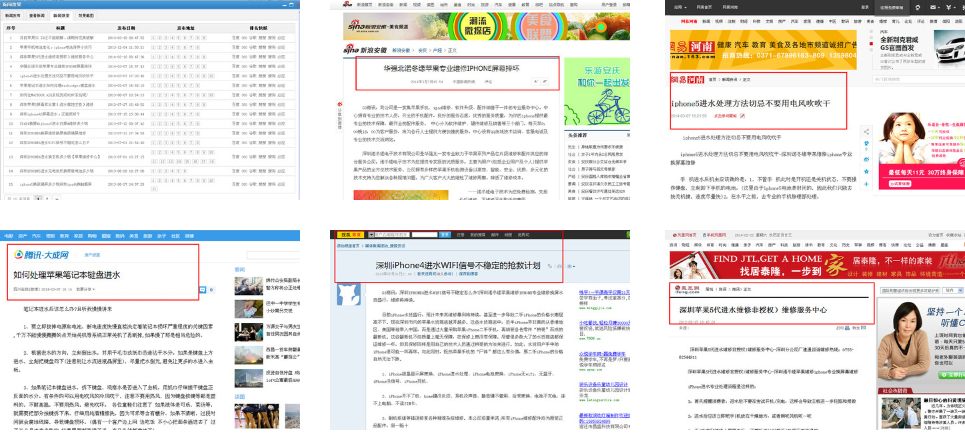Click the 潮流微报店 banner circle
965x437 pixels.
(480, 26)
